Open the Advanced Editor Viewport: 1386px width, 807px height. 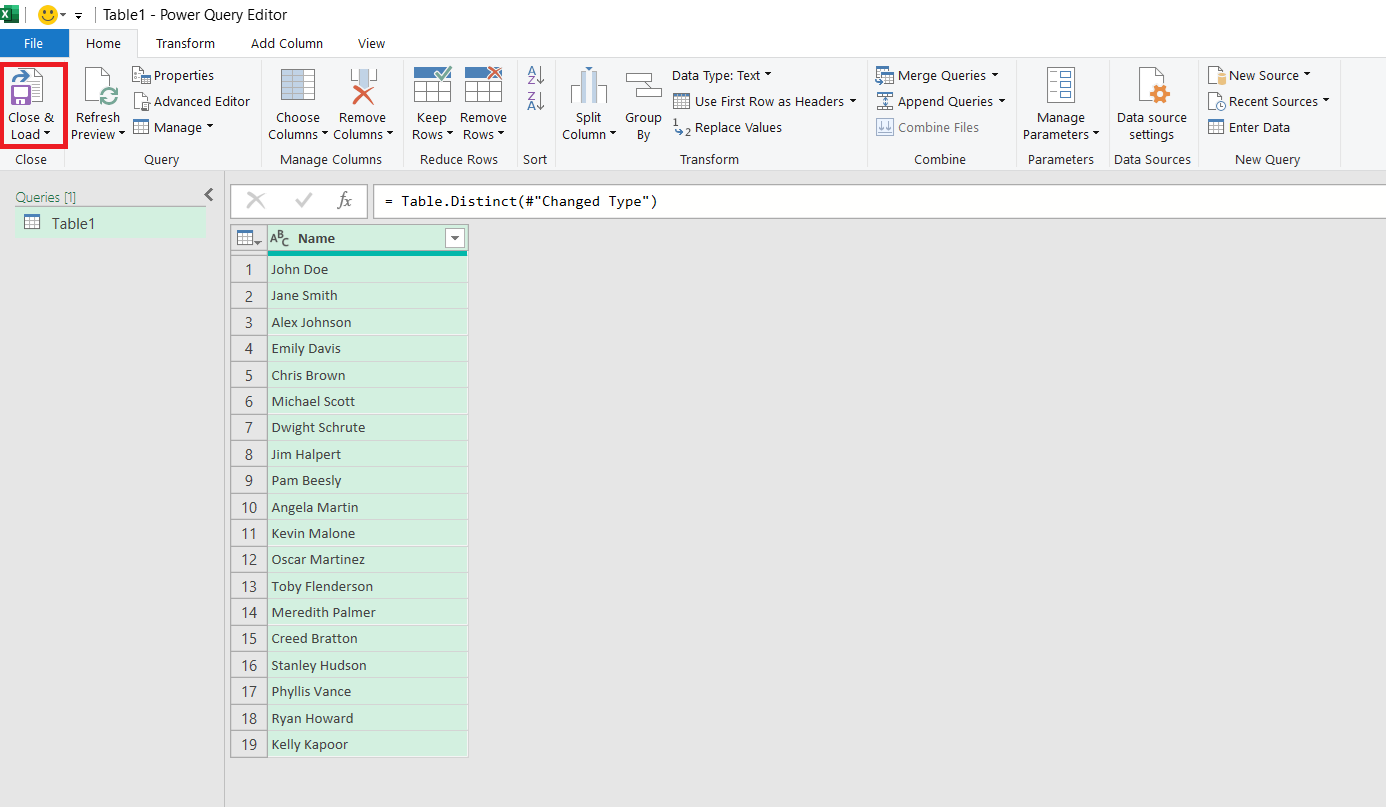coord(191,101)
